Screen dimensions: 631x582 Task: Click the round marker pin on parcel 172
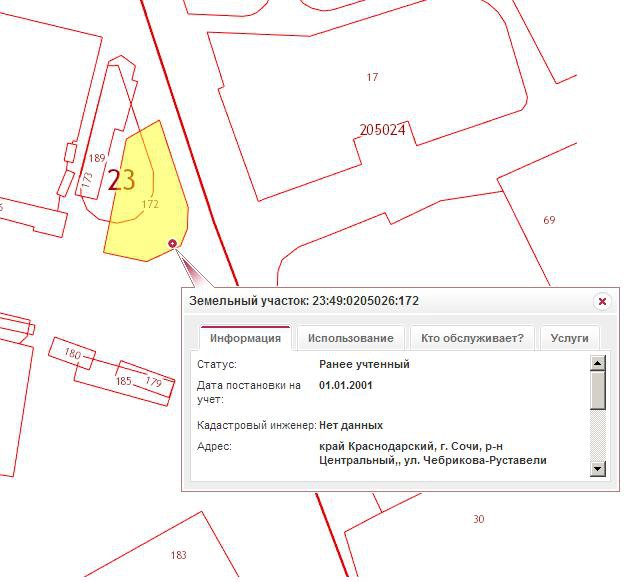[x=173, y=243]
